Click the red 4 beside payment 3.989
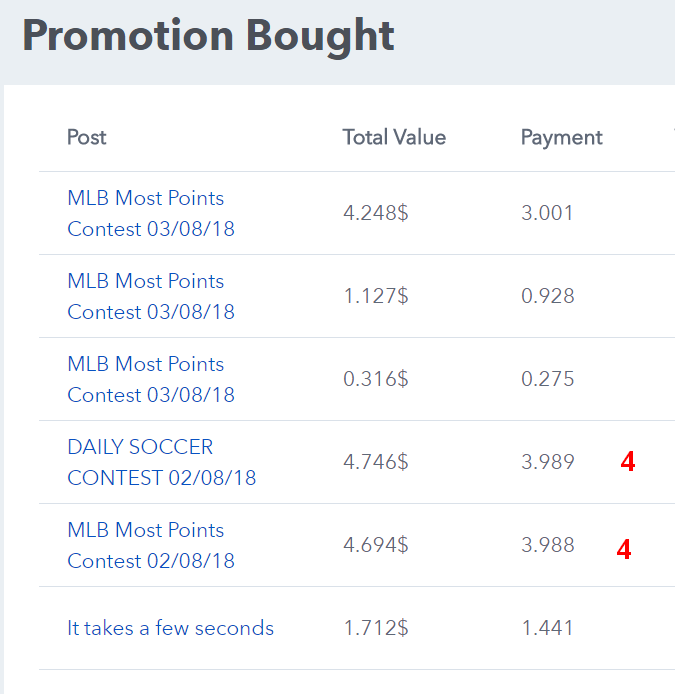675x694 pixels. click(x=627, y=462)
